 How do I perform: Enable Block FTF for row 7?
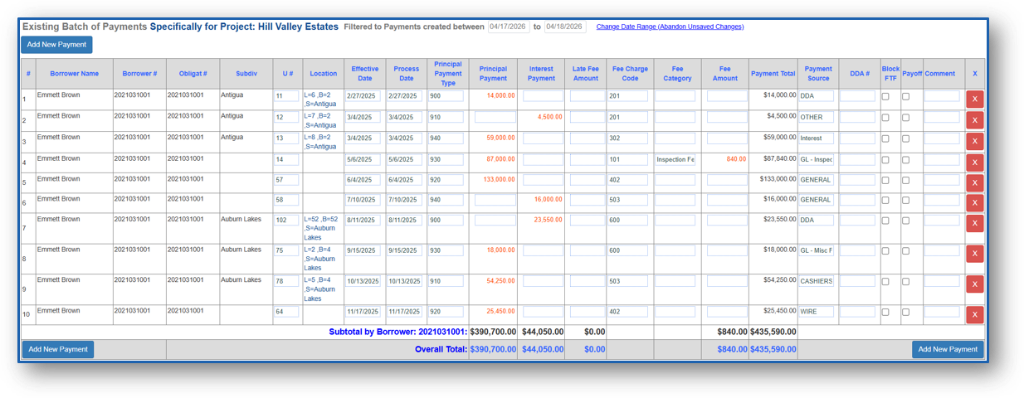point(886,221)
